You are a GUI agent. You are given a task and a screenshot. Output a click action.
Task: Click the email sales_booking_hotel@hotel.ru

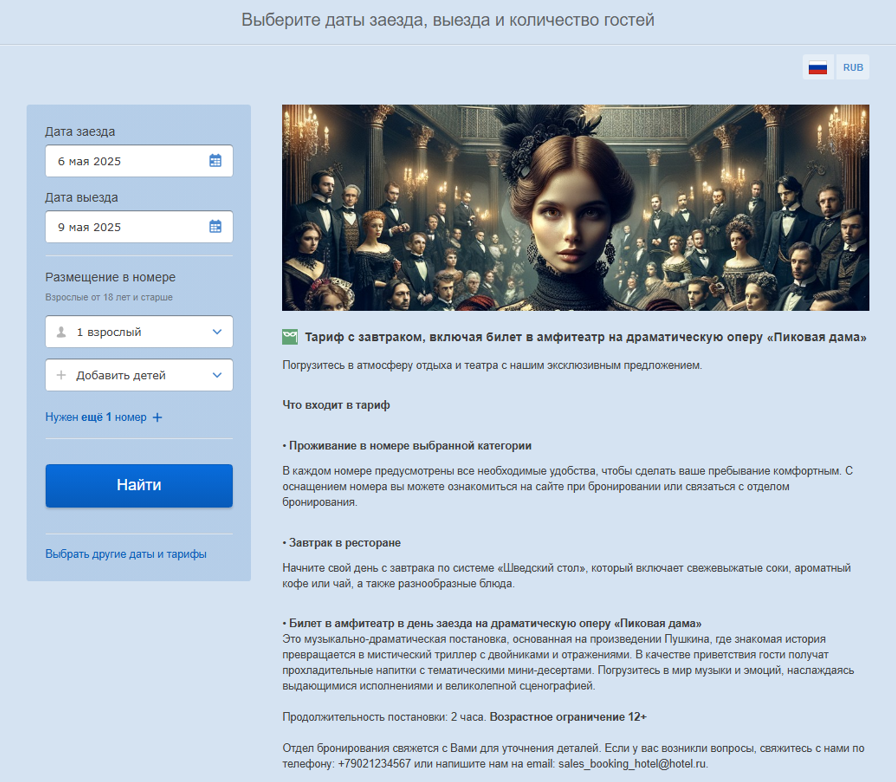pyautogui.click(x=632, y=764)
